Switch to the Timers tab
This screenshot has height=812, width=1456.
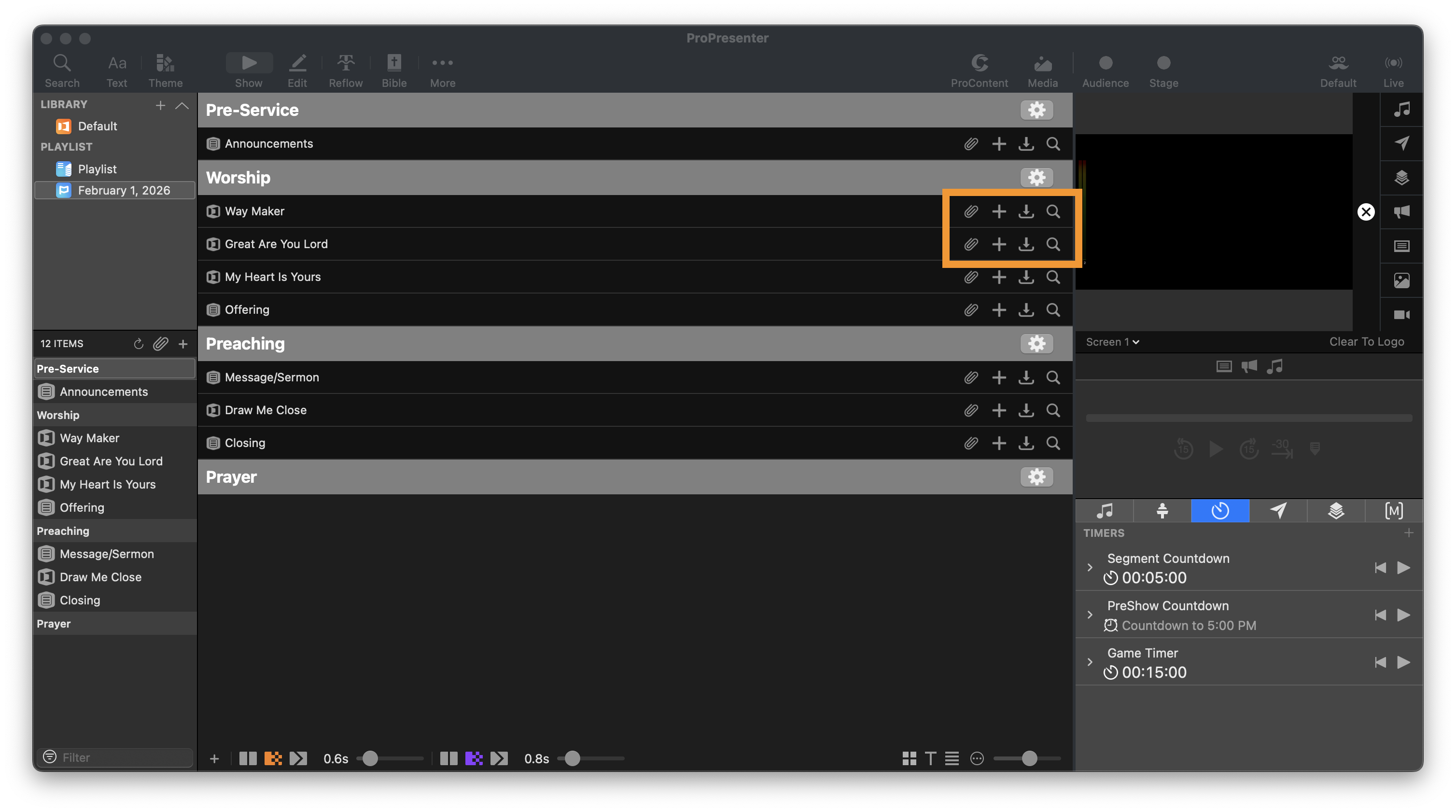[1220, 511]
